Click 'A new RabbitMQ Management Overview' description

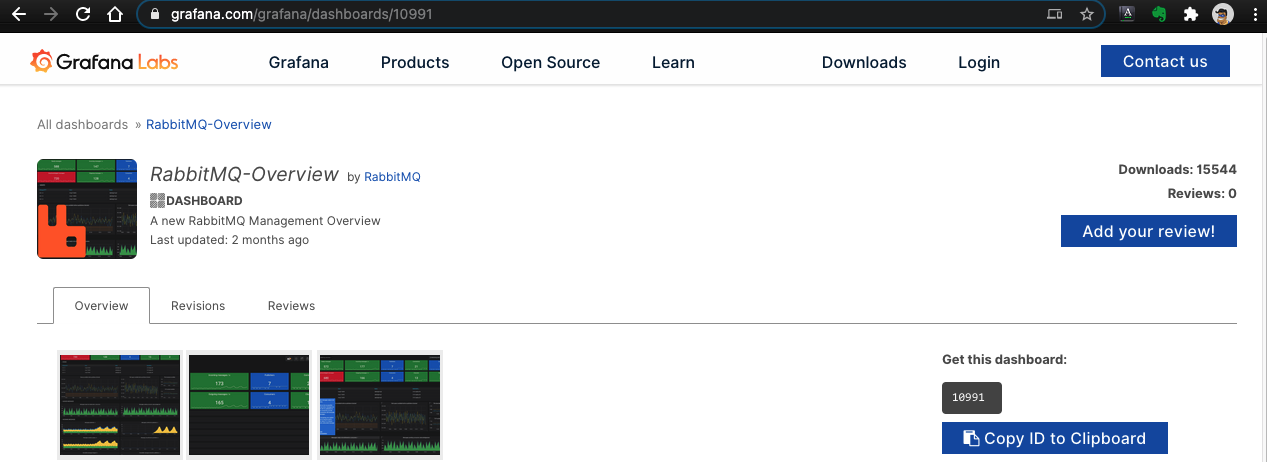click(x=265, y=220)
